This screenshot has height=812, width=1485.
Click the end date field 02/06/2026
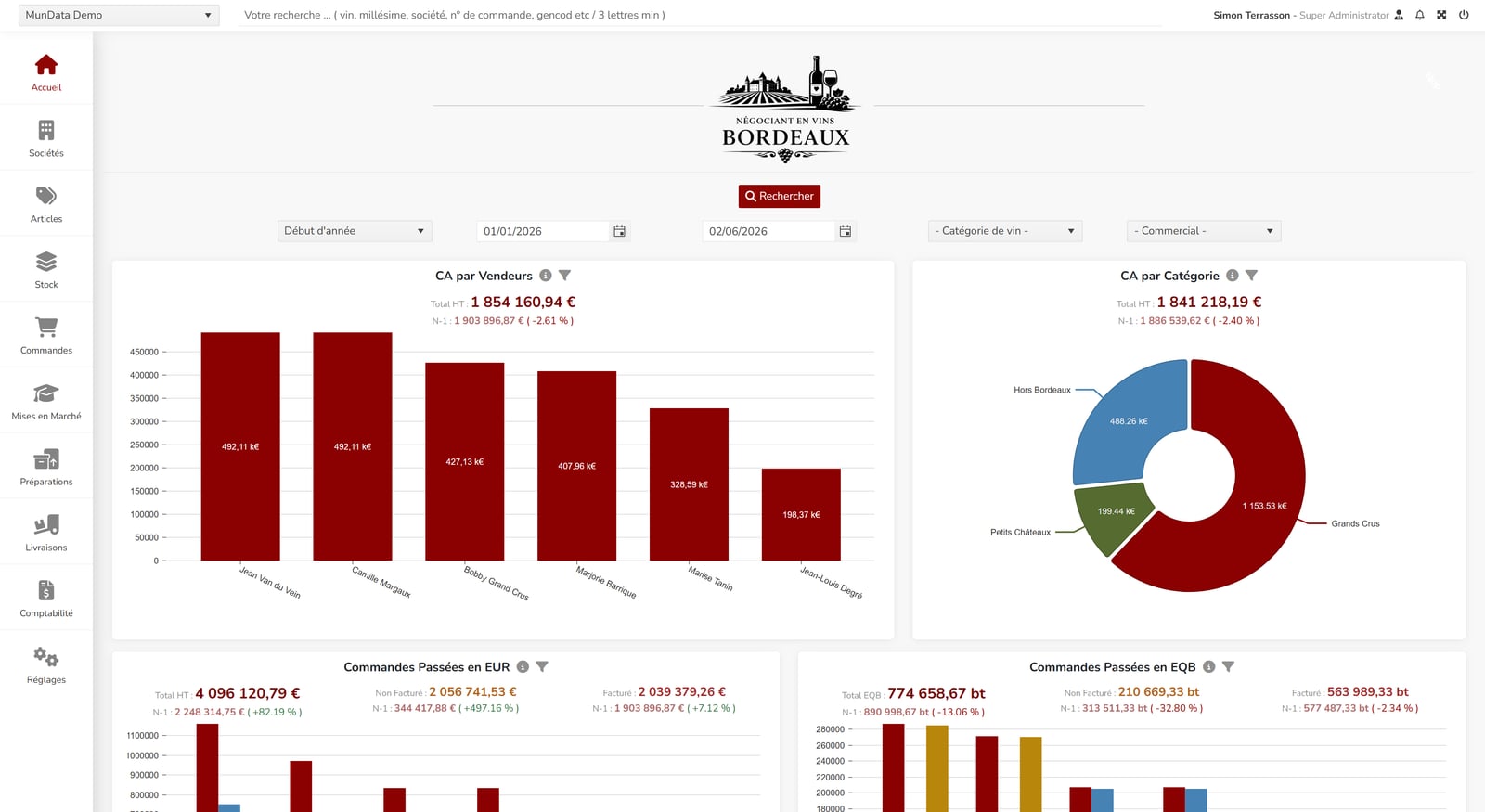tap(768, 231)
